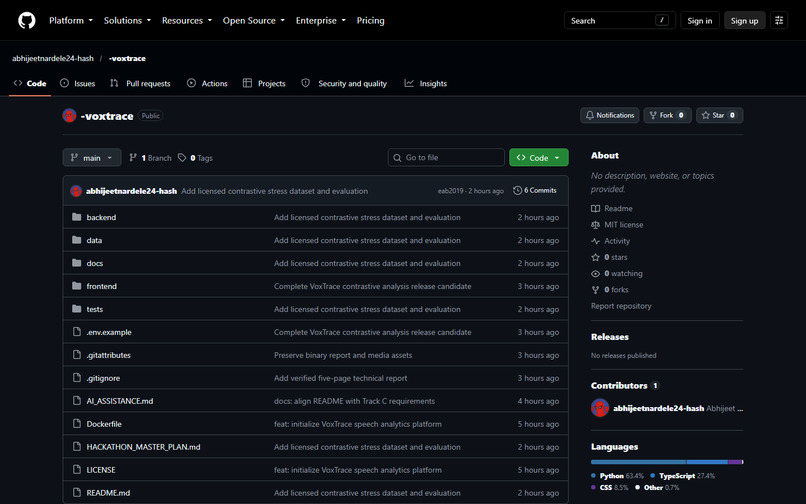Viewport: 806px width, 504px height.
Task: Expand the Platform menu
Action: tap(71, 21)
